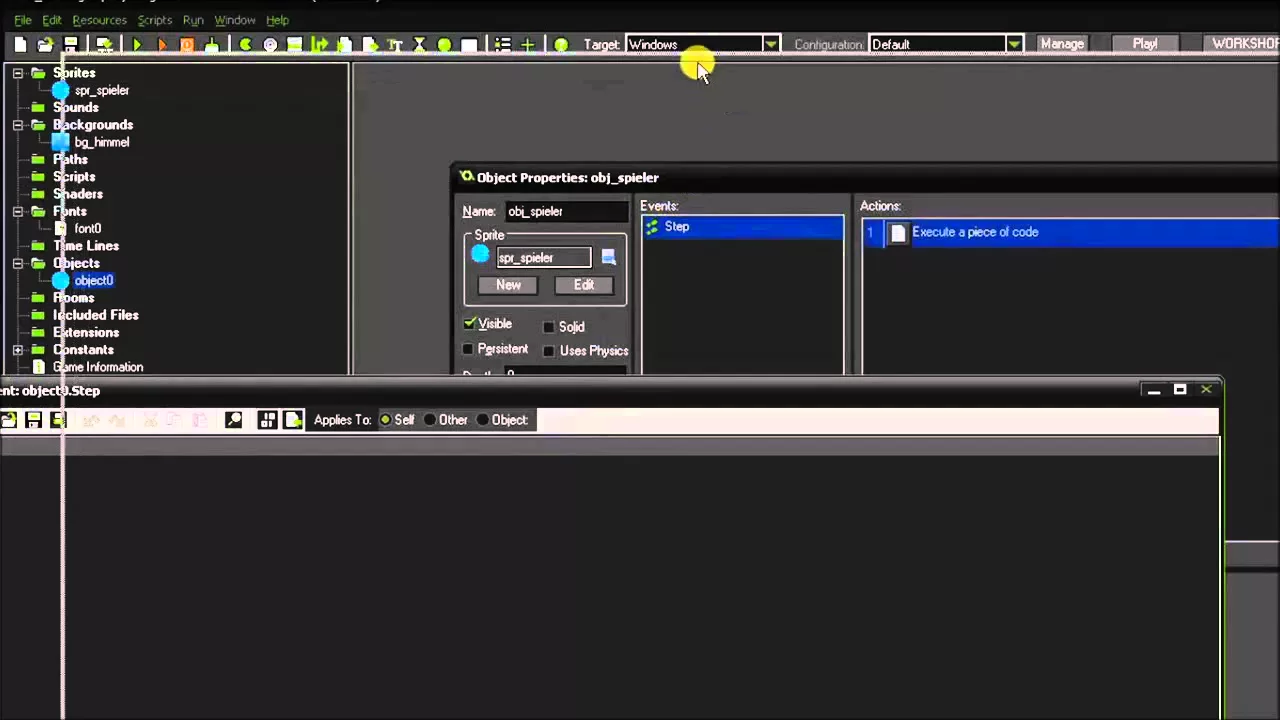Viewport: 1280px width, 720px height.
Task: Create a new project with toolbar icon
Action: click(20, 45)
